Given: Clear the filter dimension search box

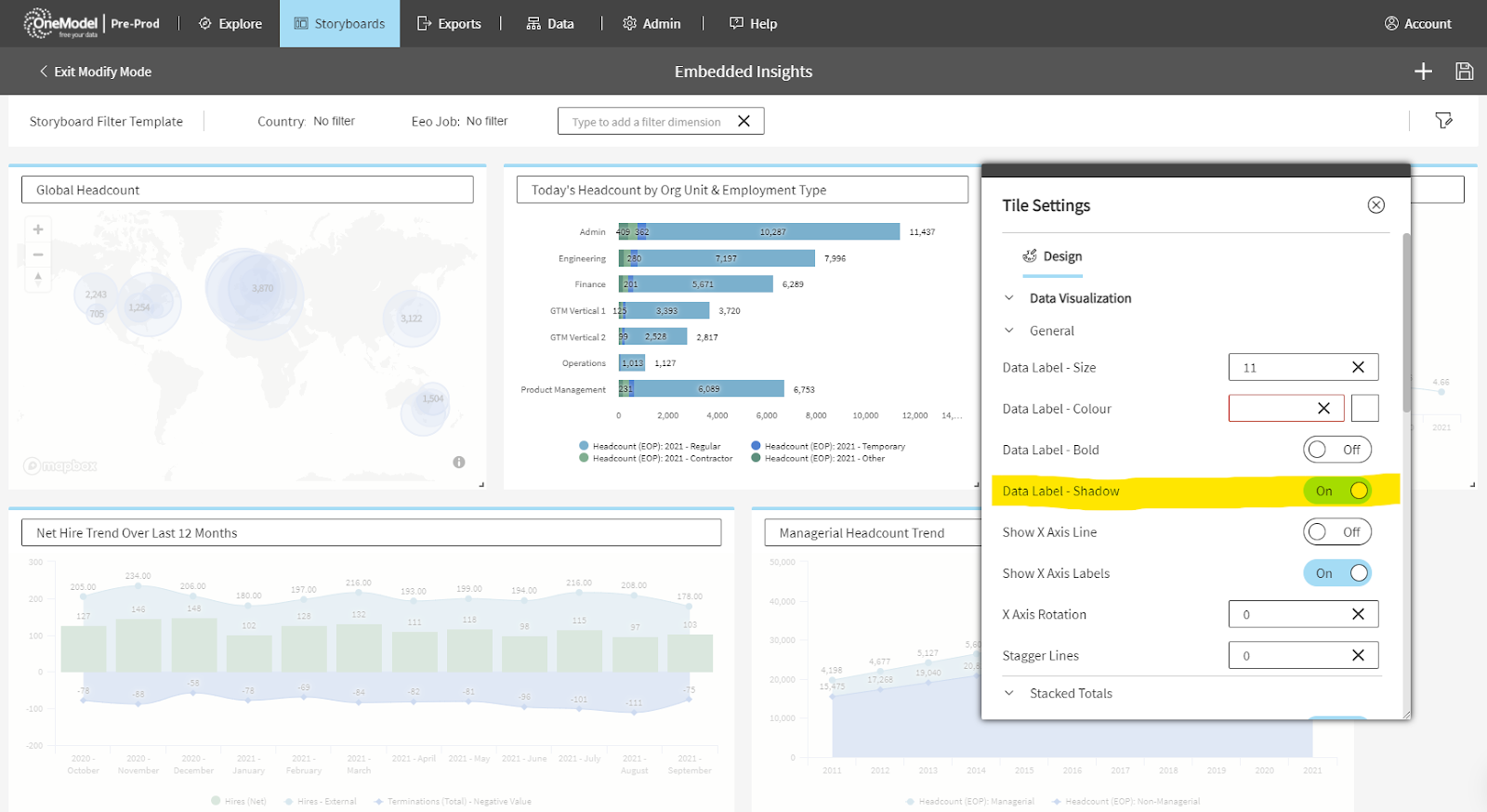Looking at the screenshot, I should tap(743, 122).
